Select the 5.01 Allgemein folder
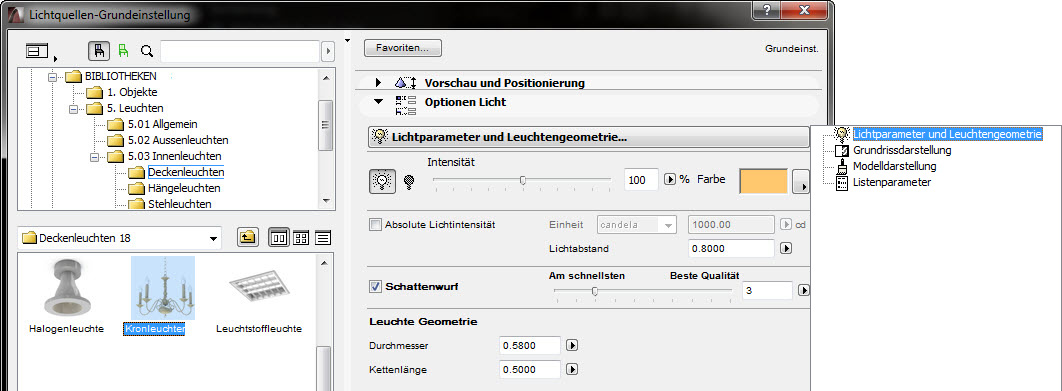 [163, 125]
